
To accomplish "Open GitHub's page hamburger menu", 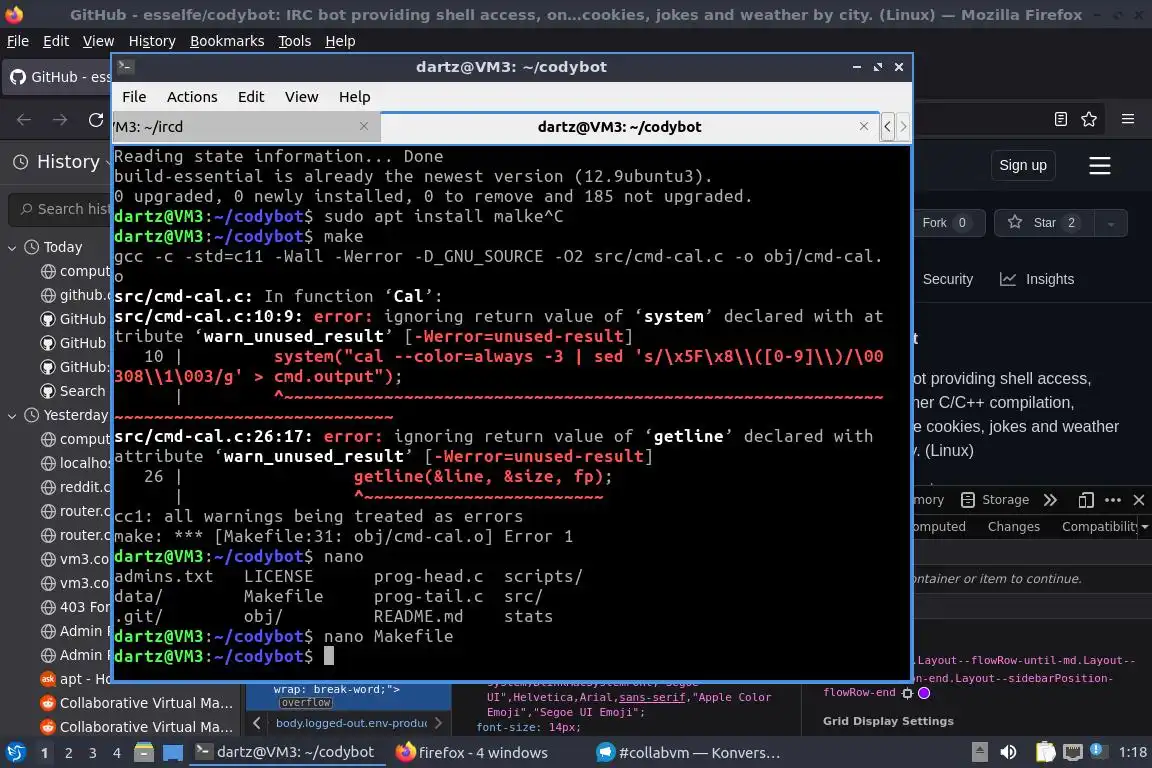I will [x=1099, y=165].
